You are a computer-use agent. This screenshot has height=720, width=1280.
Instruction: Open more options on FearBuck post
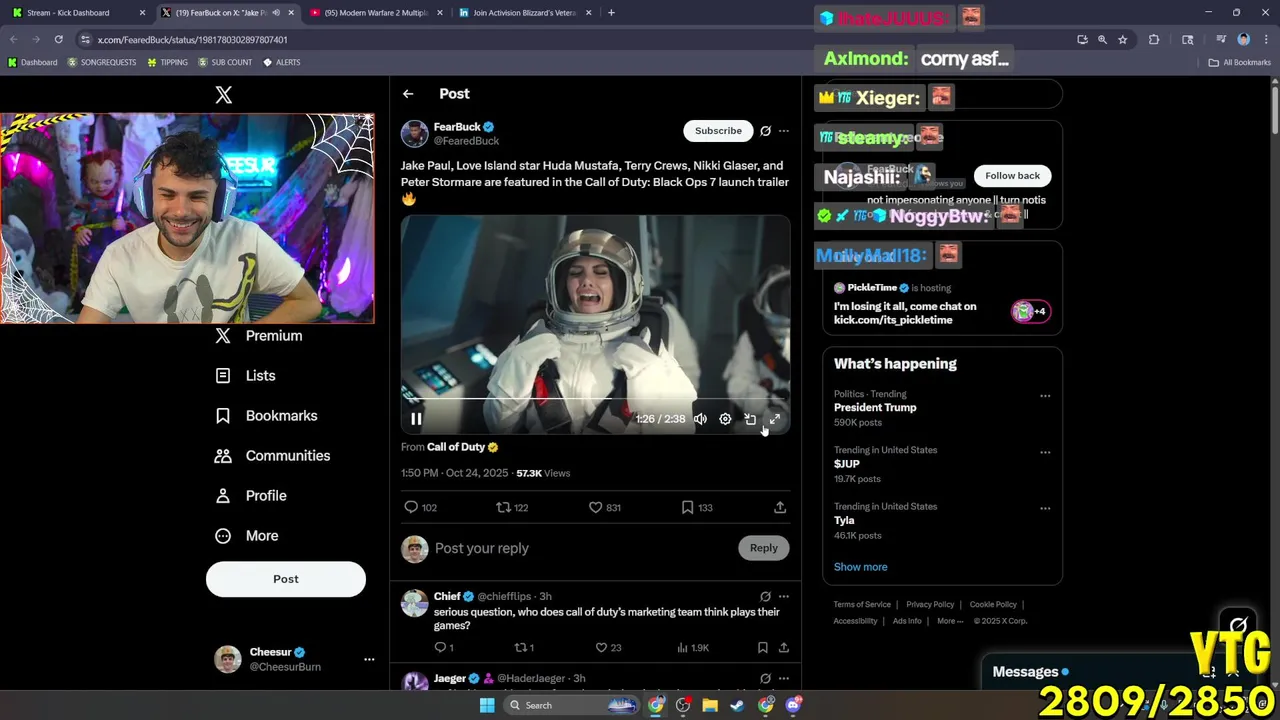click(x=784, y=131)
